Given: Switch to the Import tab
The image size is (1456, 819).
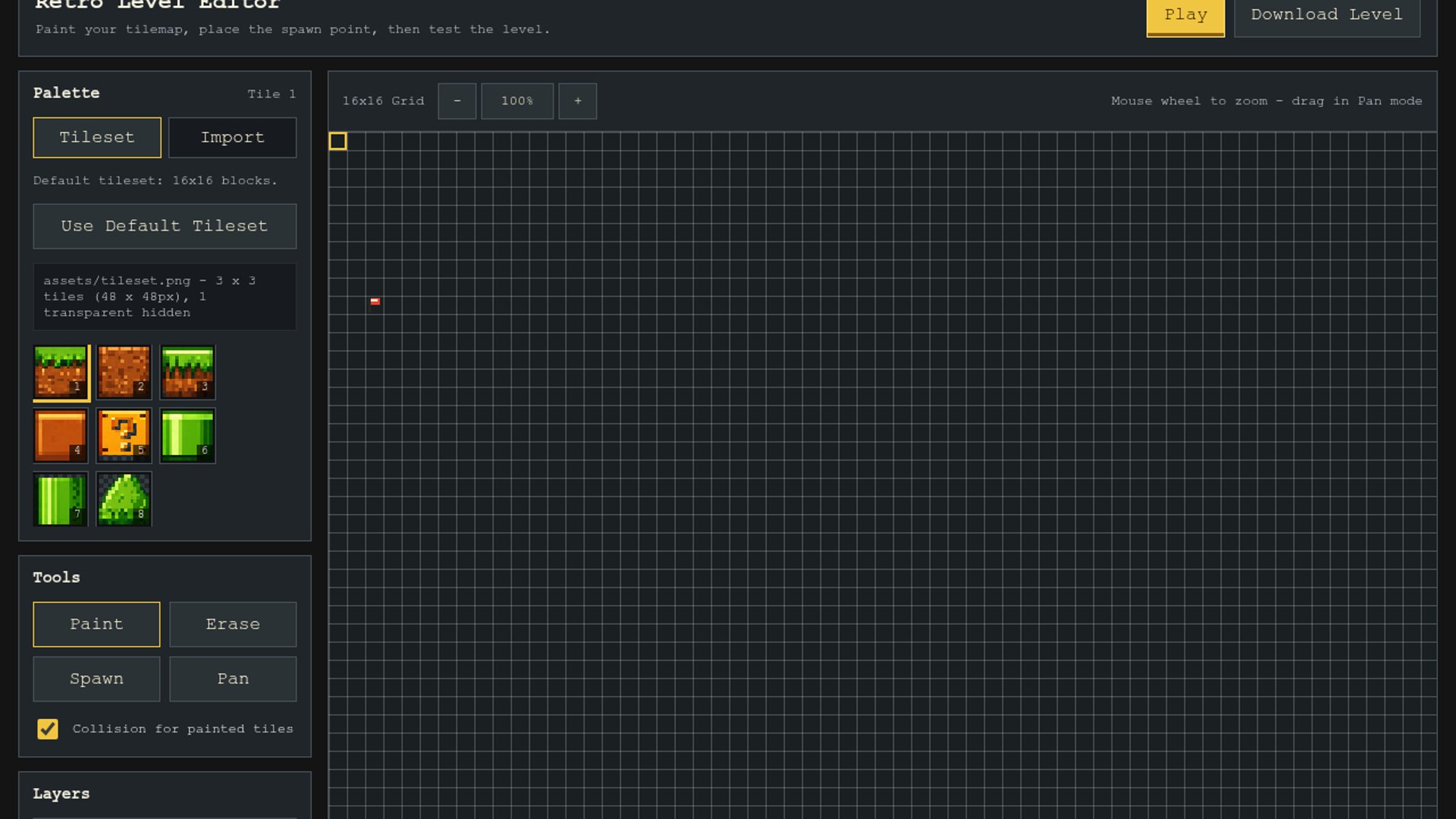Looking at the screenshot, I should 233,137.
